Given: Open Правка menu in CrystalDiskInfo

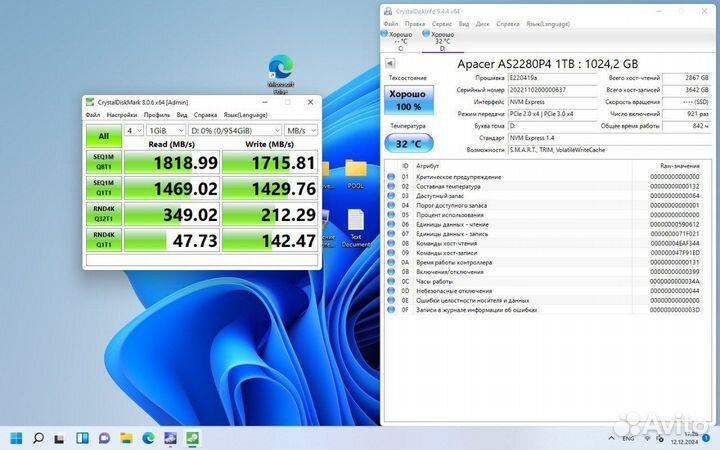Looking at the screenshot, I should click(x=415, y=23).
